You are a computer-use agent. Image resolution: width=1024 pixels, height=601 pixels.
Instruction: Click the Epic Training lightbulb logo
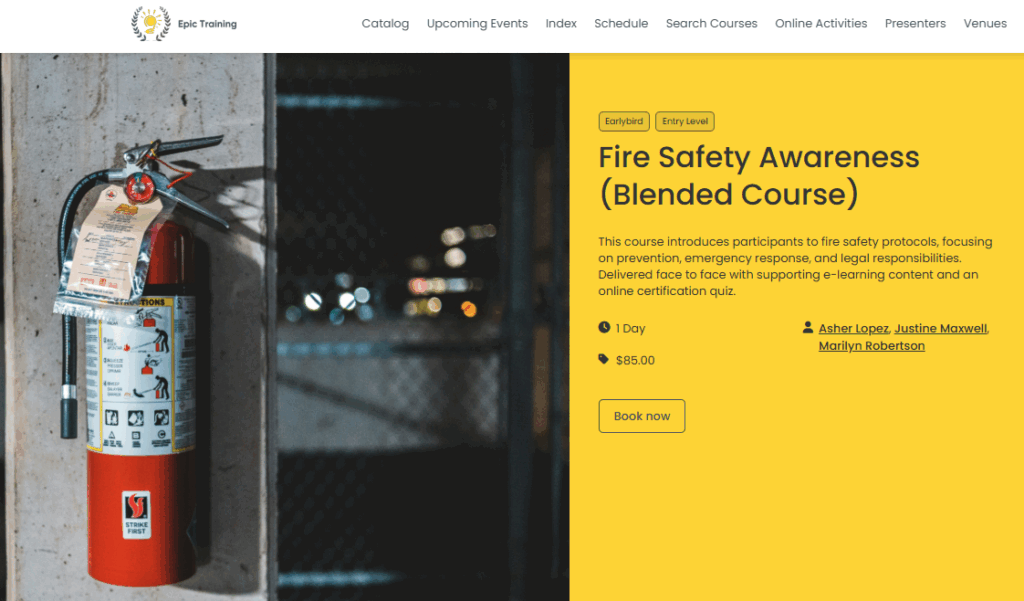pos(151,24)
